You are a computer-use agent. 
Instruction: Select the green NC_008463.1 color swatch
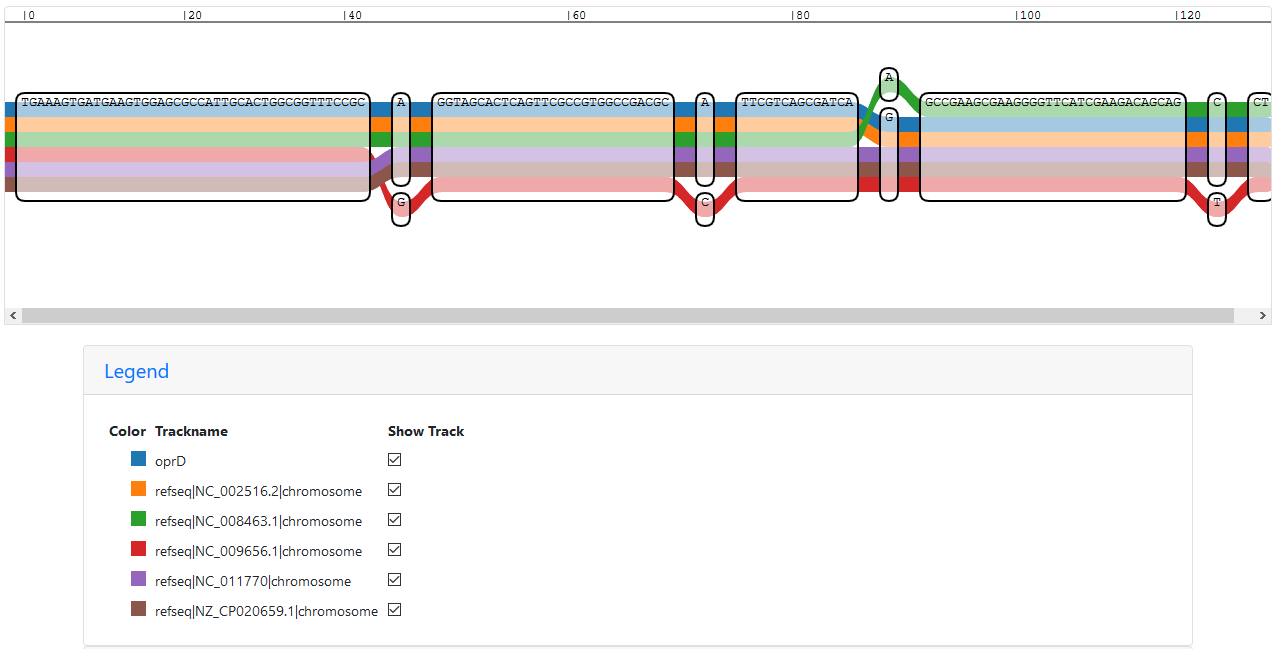(139, 520)
